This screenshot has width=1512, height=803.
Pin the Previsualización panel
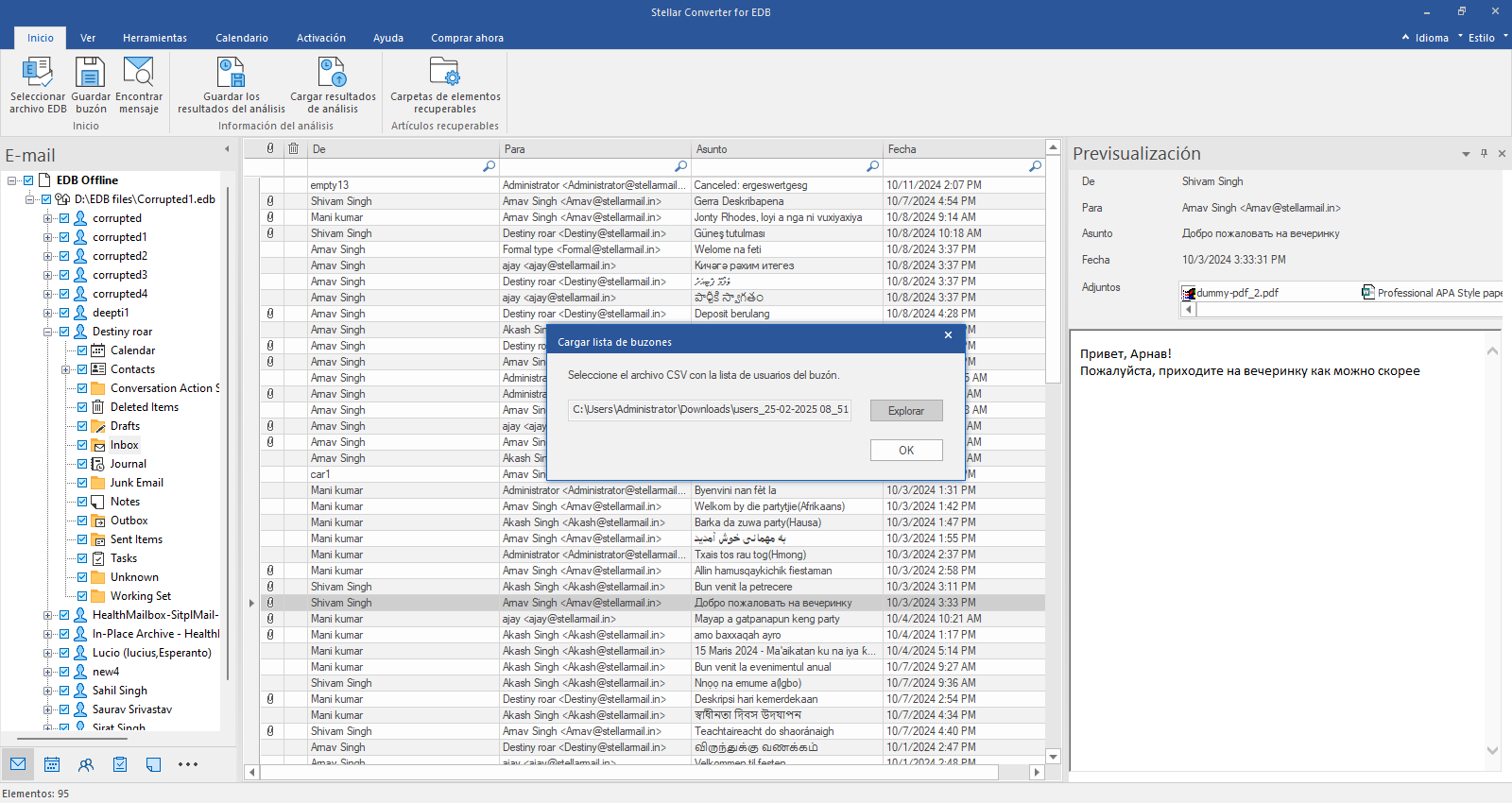[x=1484, y=153]
